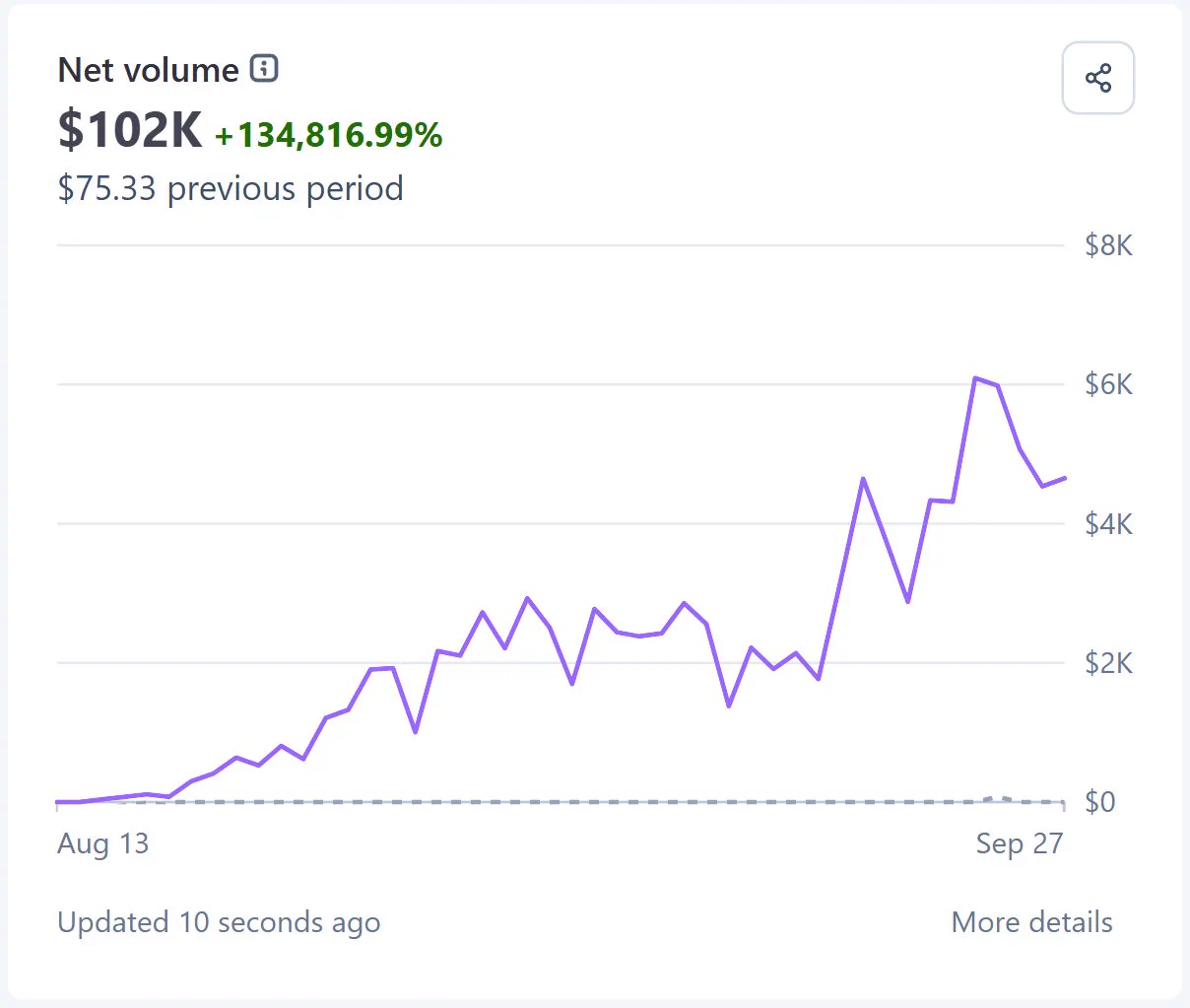Image resolution: width=1190 pixels, height=1008 pixels.
Task: Click the $75.33 previous period text
Action: tap(231, 188)
